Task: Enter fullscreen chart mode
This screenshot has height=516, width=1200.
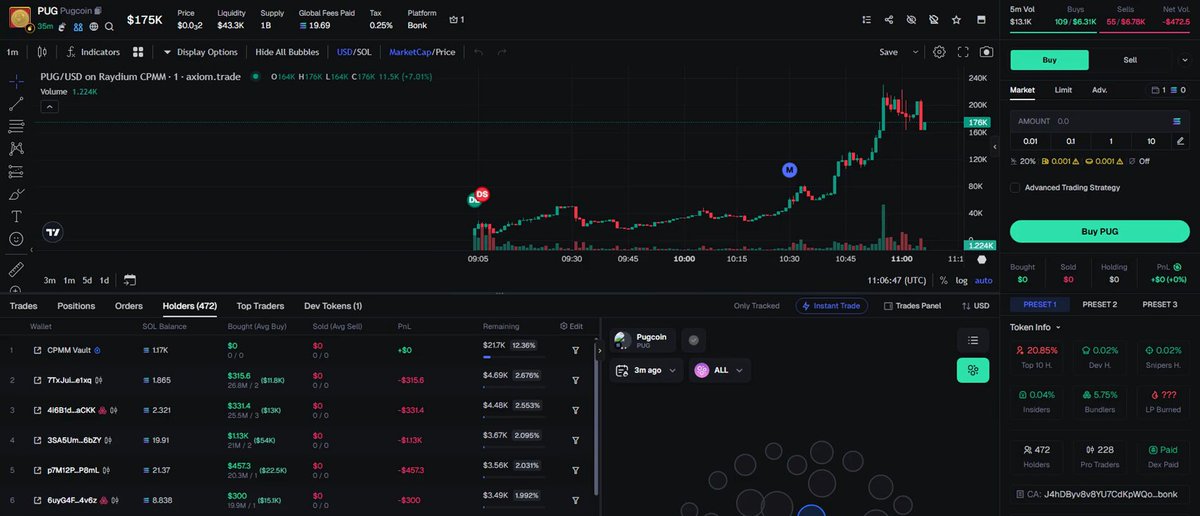Action: (x=963, y=52)
